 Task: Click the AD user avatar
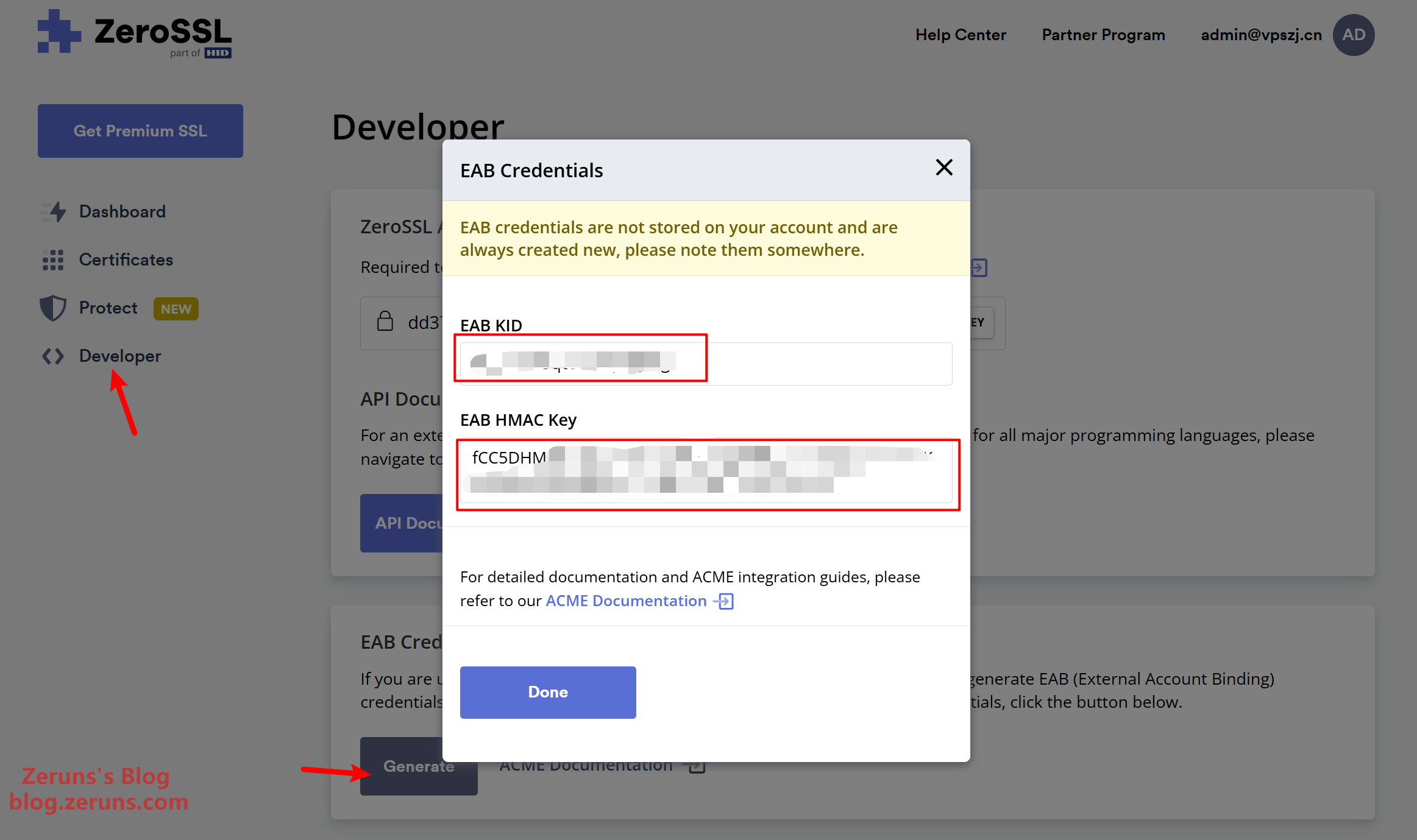1354,35
